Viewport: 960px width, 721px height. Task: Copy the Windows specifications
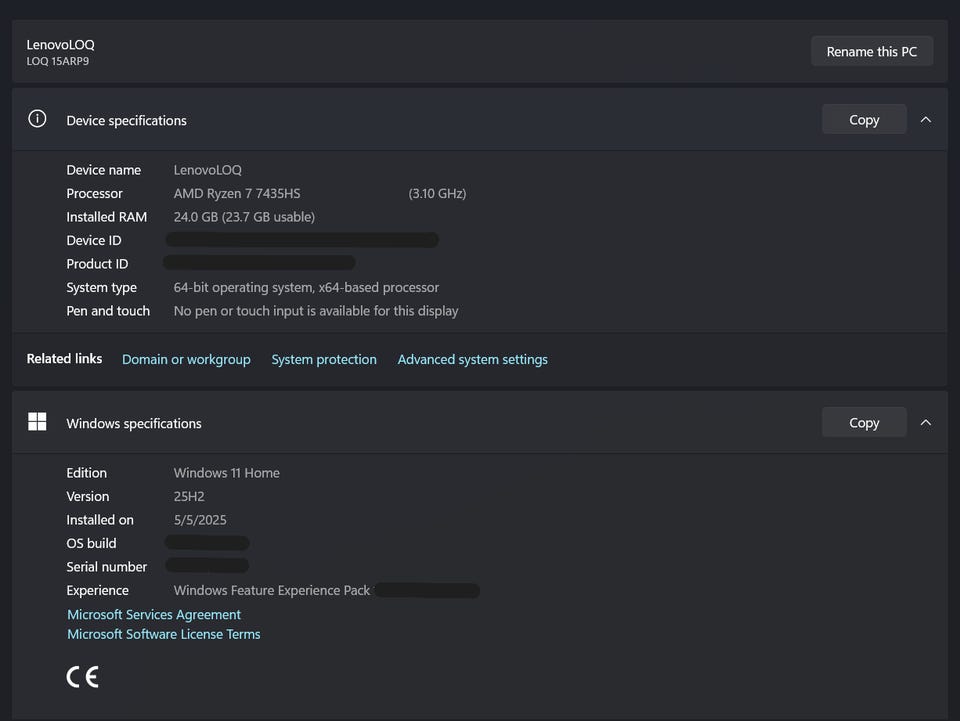pyautogui.click(x=863, y=423)
